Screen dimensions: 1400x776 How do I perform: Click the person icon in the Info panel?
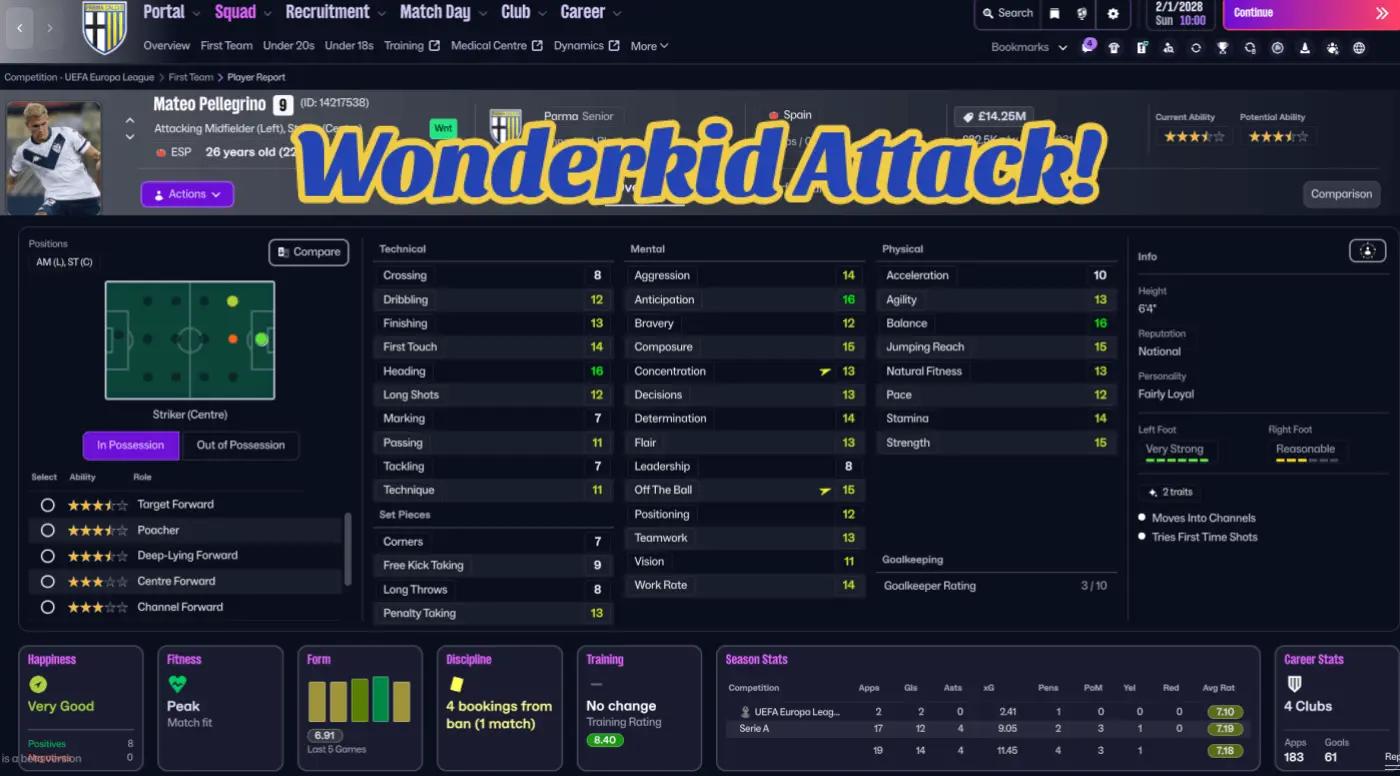click(x=1367, y=251)
